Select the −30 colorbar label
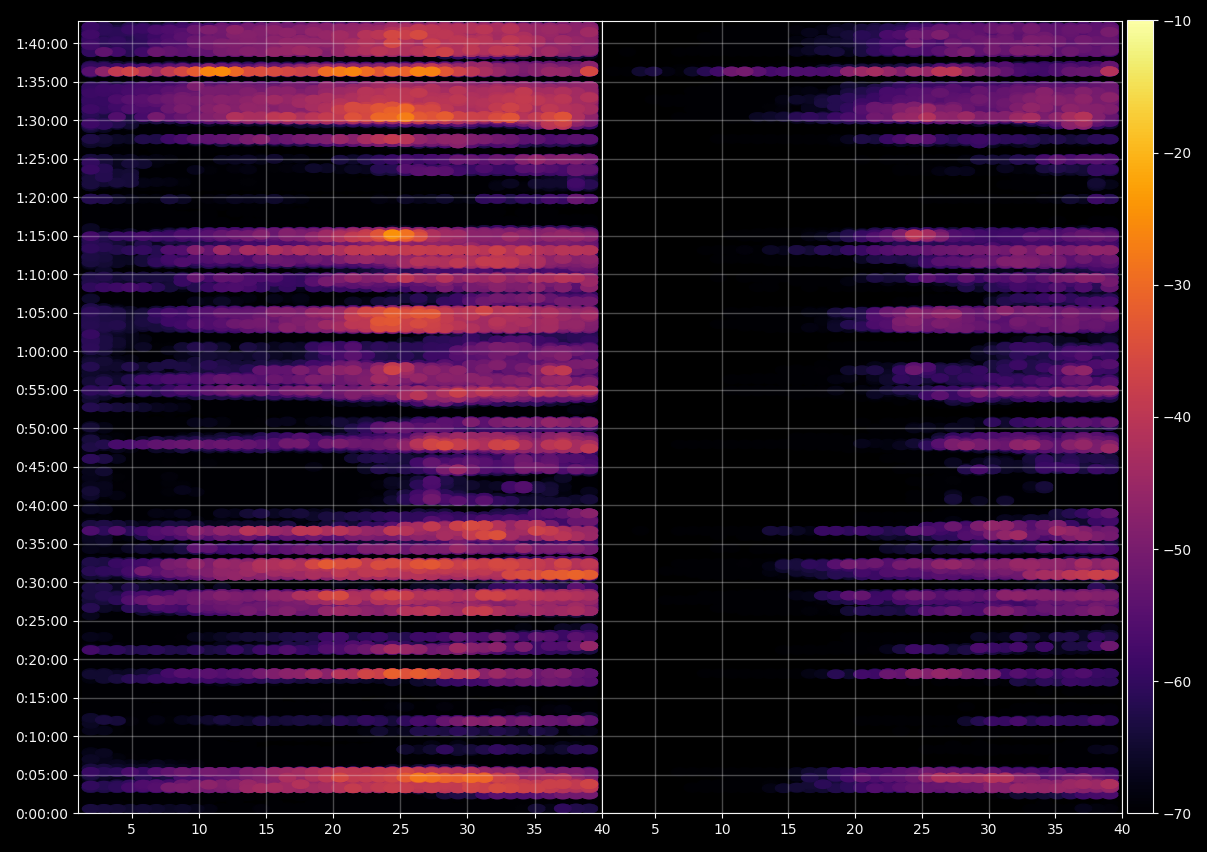 pos(1177,285)
